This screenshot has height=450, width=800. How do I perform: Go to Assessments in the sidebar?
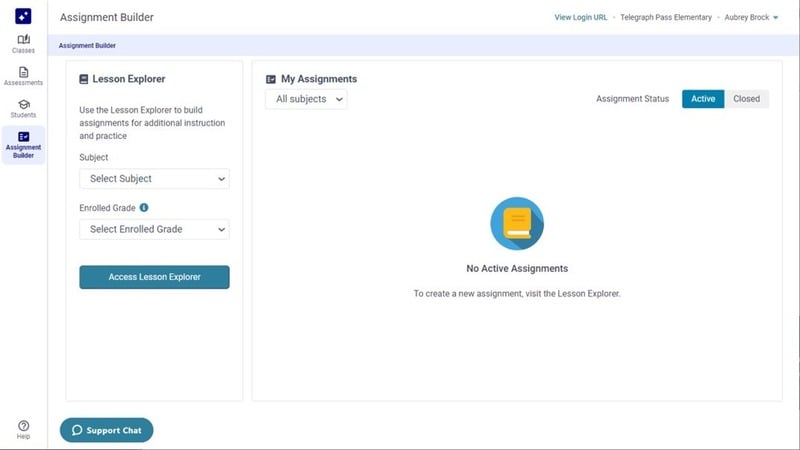coord(23,76)
